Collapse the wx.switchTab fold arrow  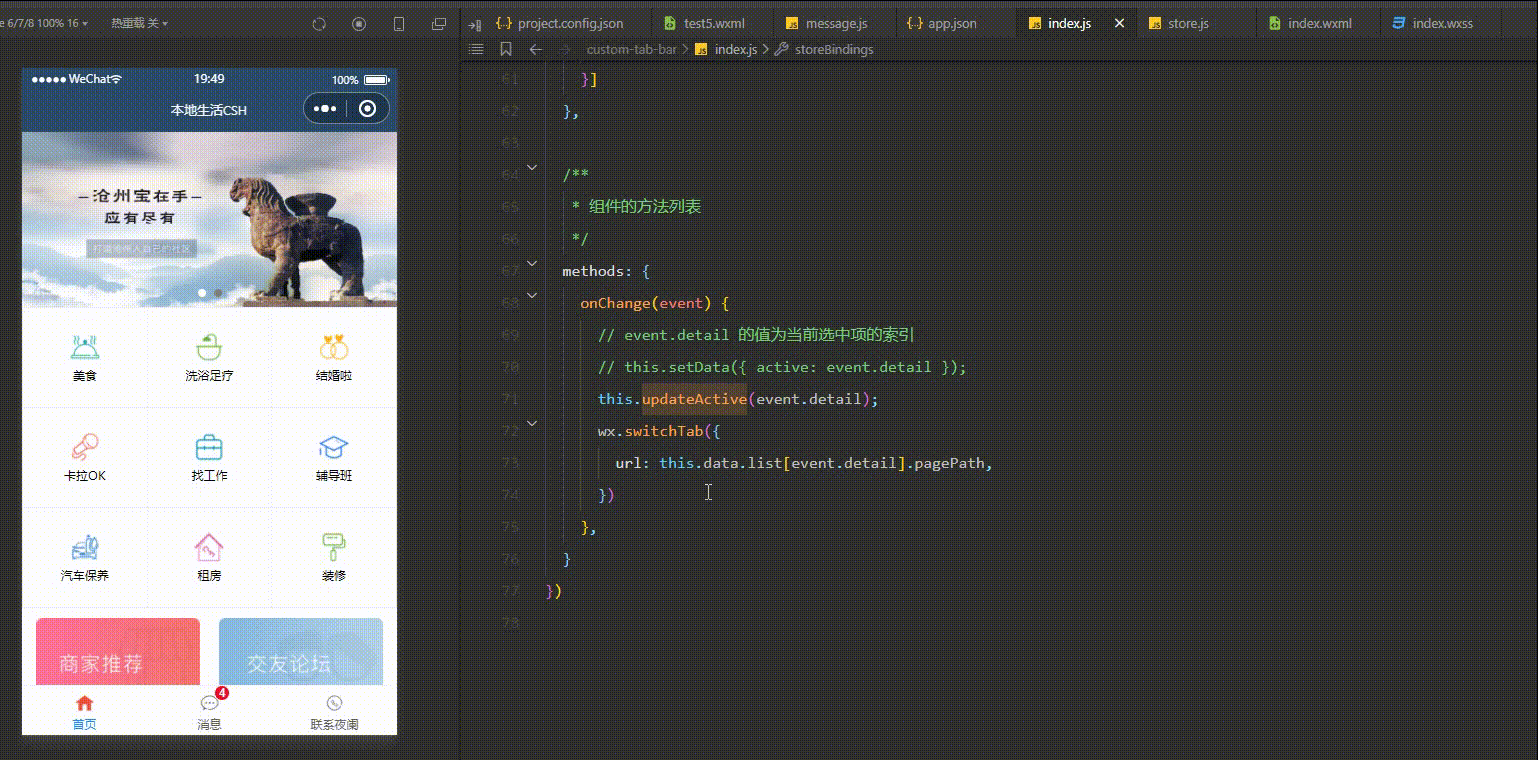pyautogui.click(x=532, y=423)
